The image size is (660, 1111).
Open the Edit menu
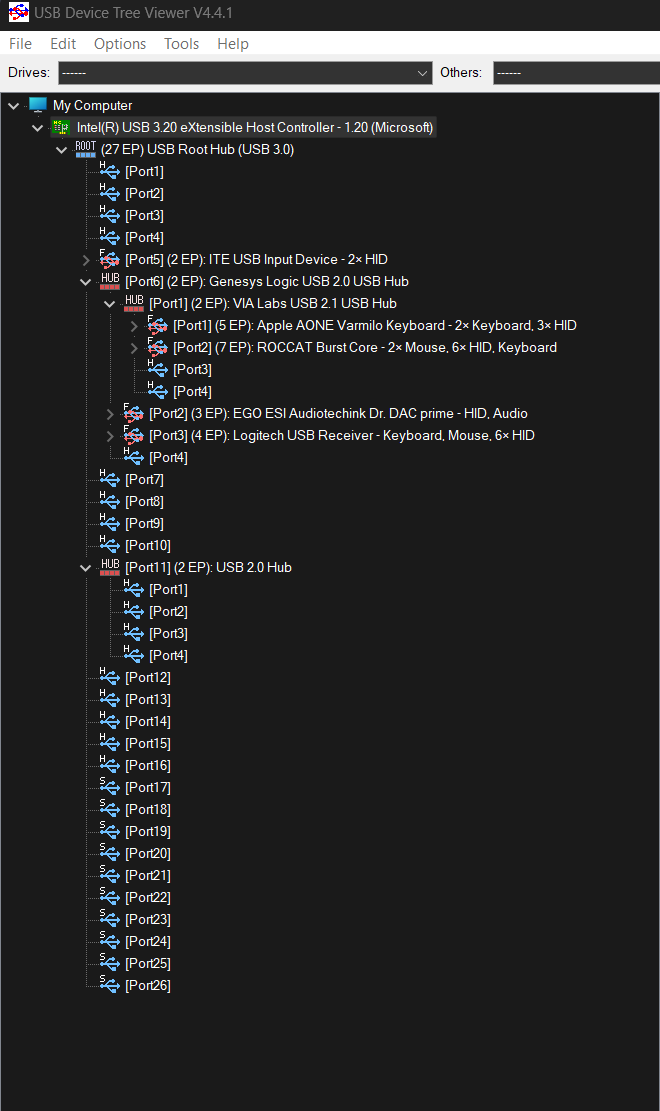[63, 44]
